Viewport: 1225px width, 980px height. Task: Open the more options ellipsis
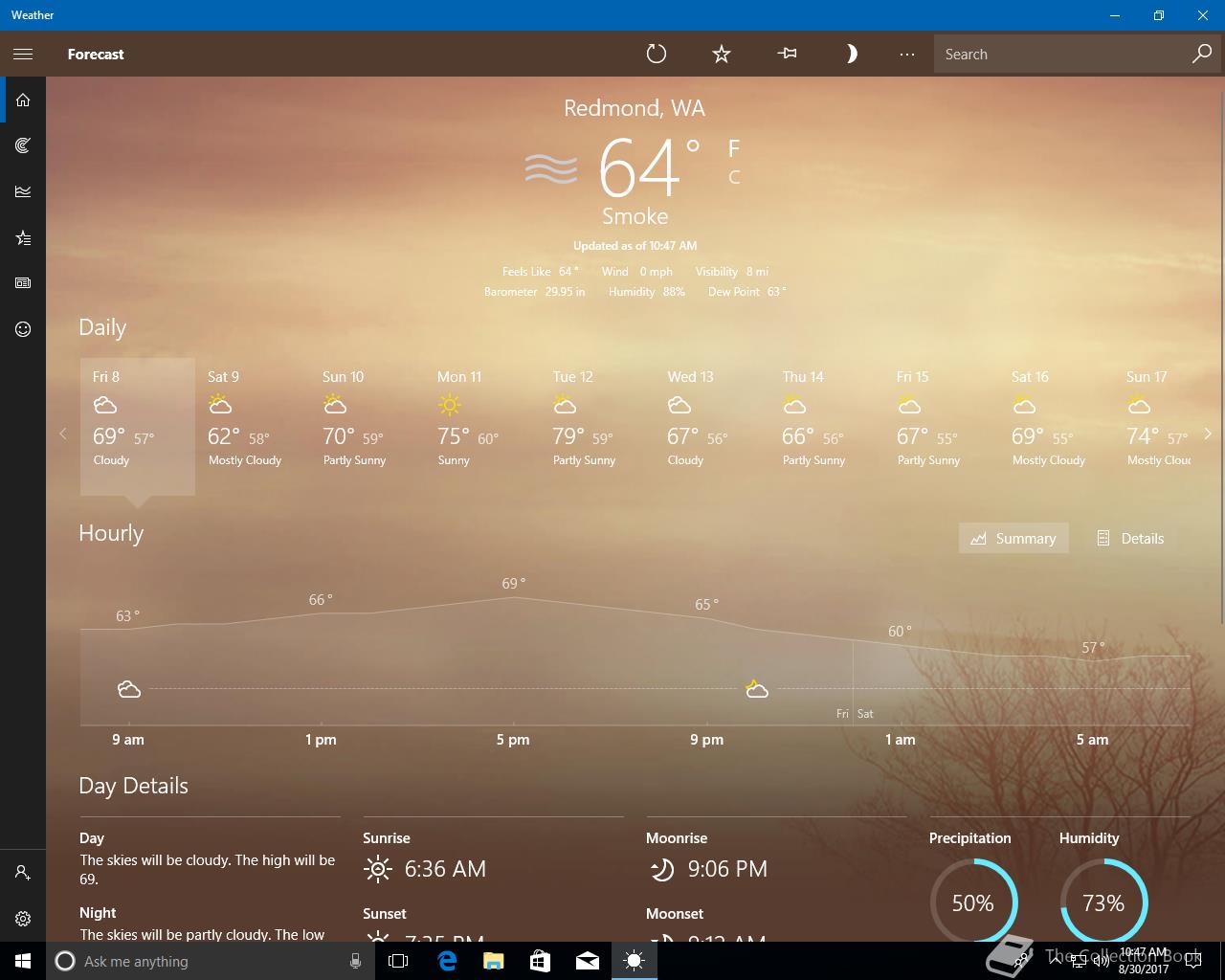[x=907, y=54]
